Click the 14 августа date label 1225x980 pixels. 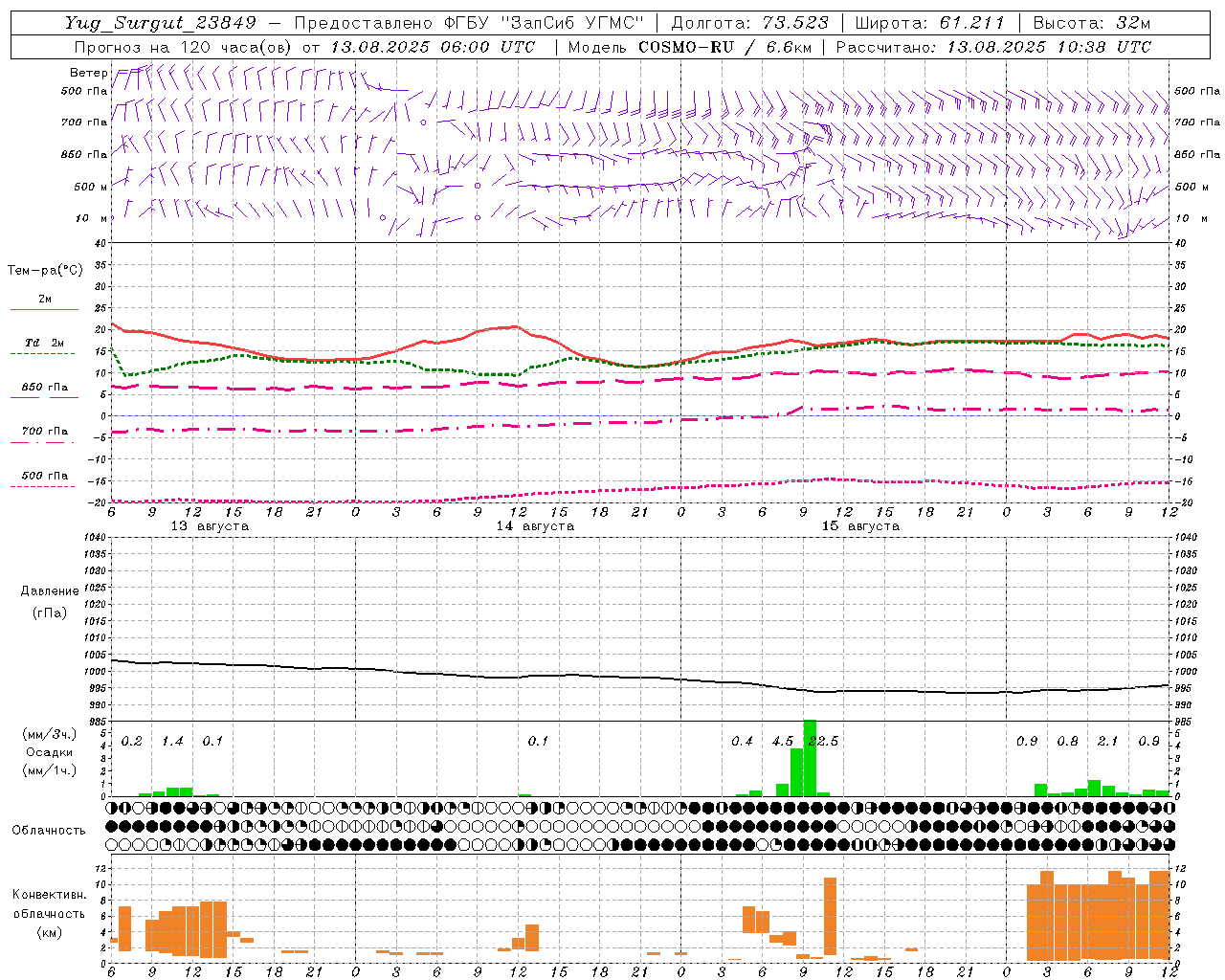535,526
